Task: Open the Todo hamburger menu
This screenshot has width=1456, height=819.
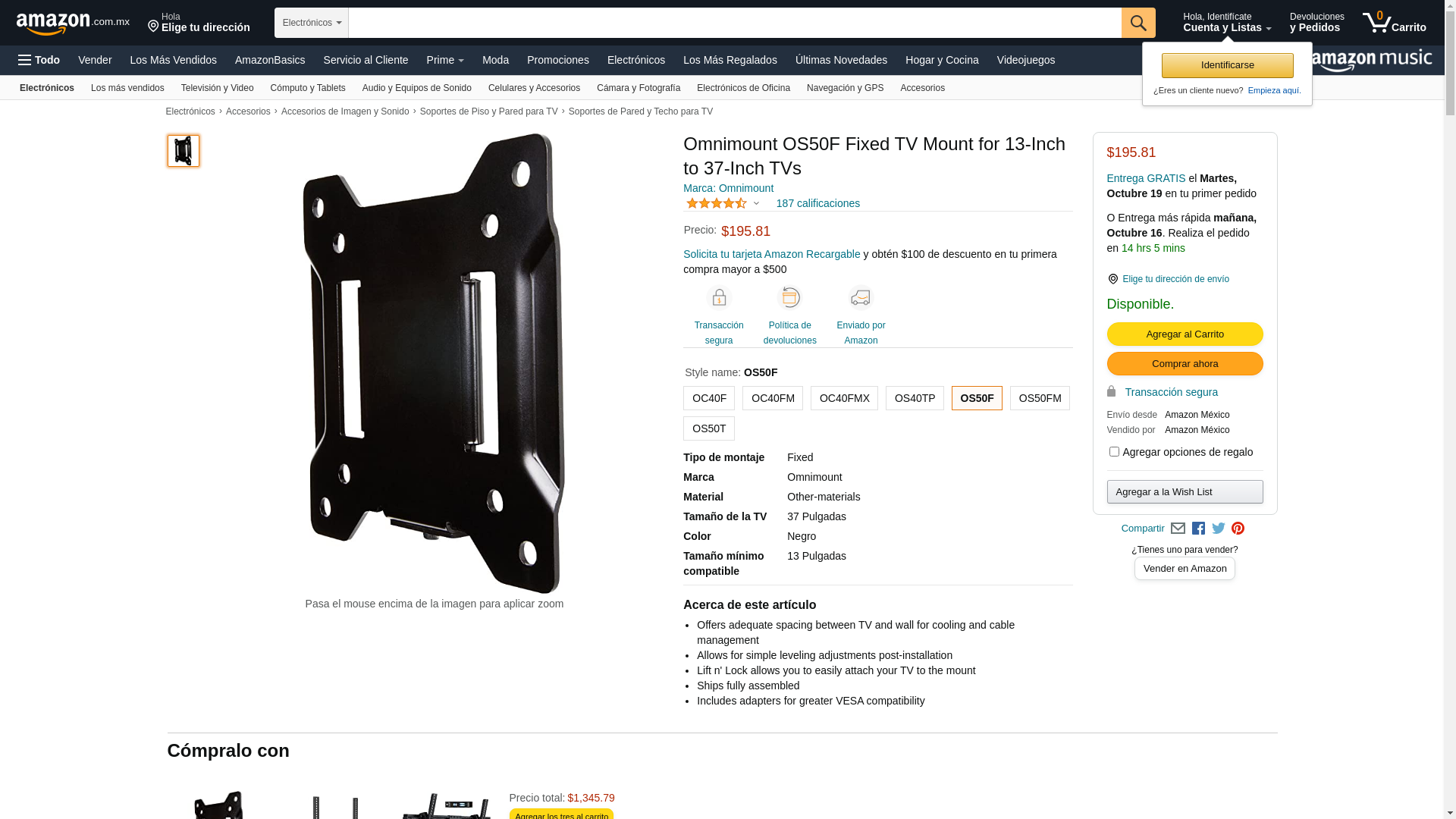Action: 39,60
